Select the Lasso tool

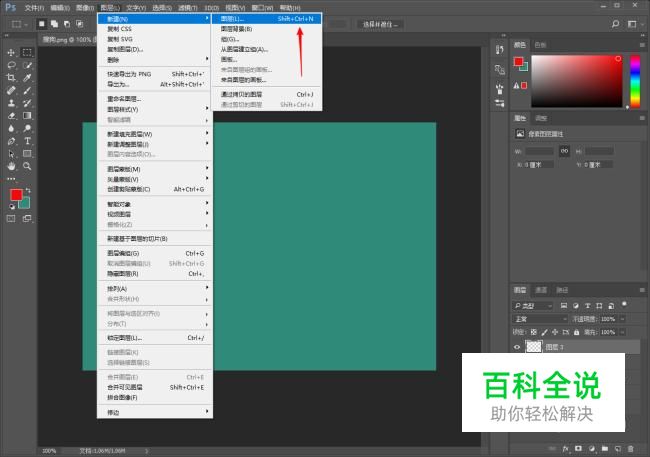coord(11,65)
